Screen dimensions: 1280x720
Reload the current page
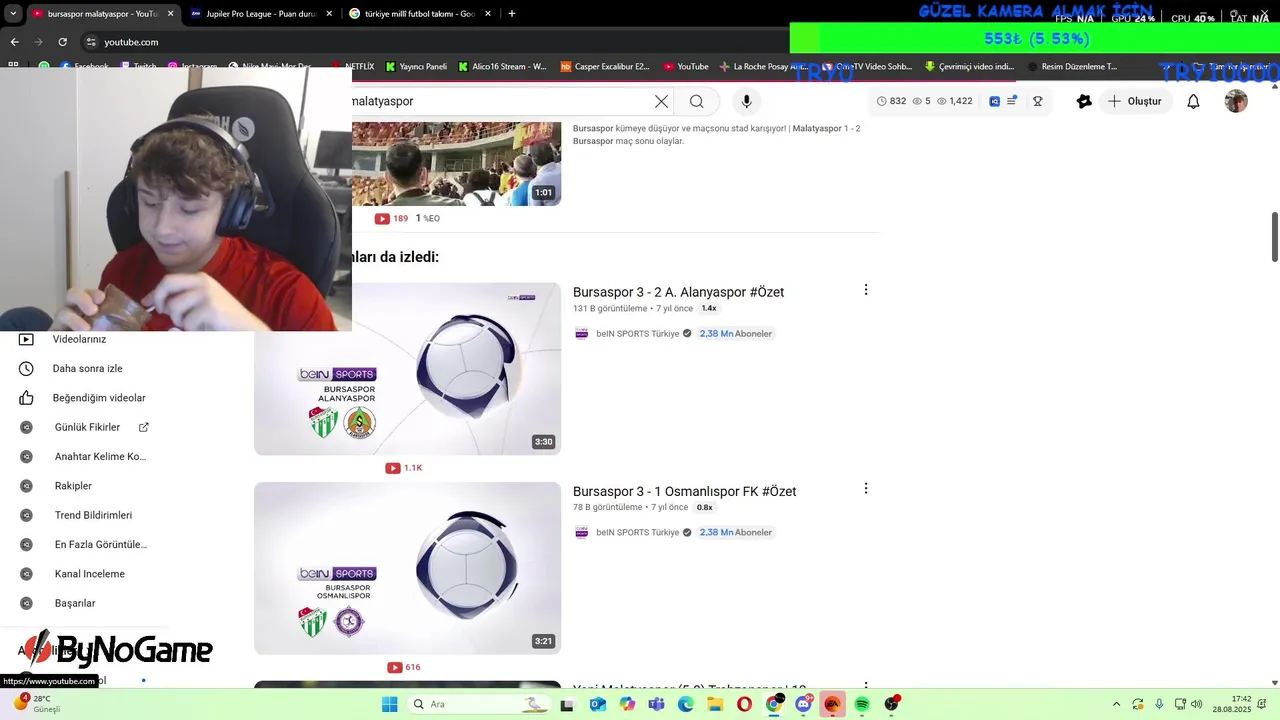click(x=62, y=42)
